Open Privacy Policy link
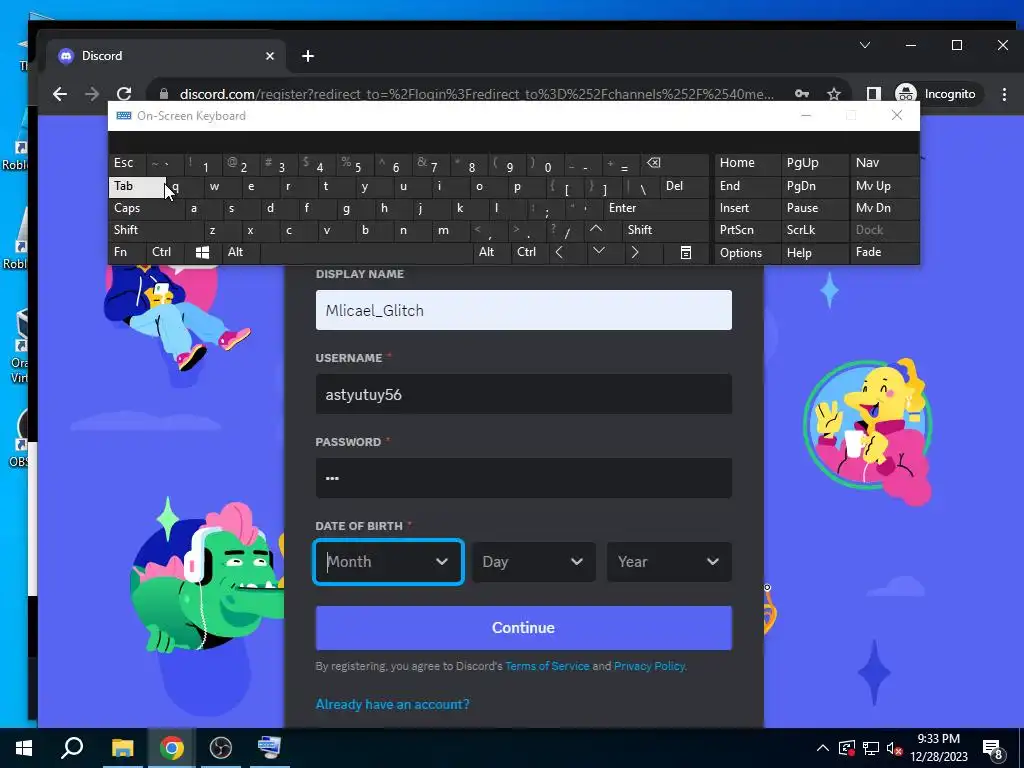The image size is (1024, 768). click(649, 666)
